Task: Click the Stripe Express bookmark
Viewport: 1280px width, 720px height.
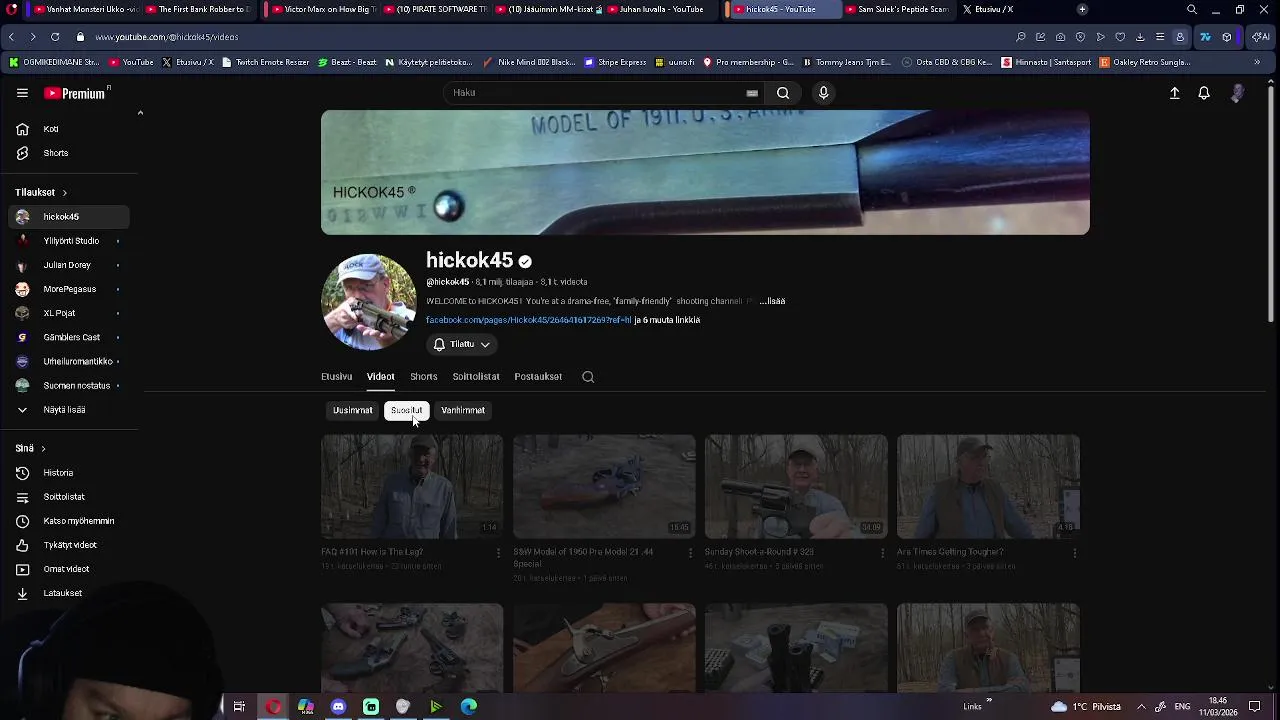Action: coord(615,62)
